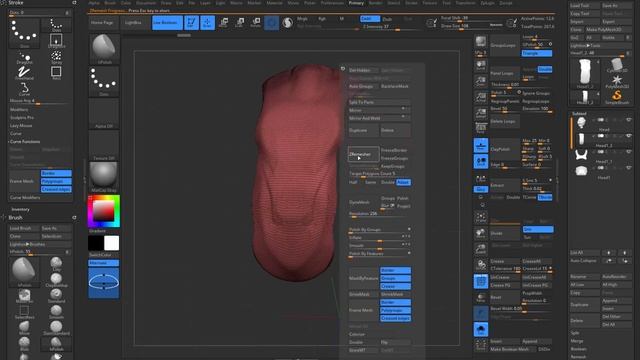This screenshot has width=640, height=360.
Task: Open the current brush thumbnail picker
Action: click(104, 49)
